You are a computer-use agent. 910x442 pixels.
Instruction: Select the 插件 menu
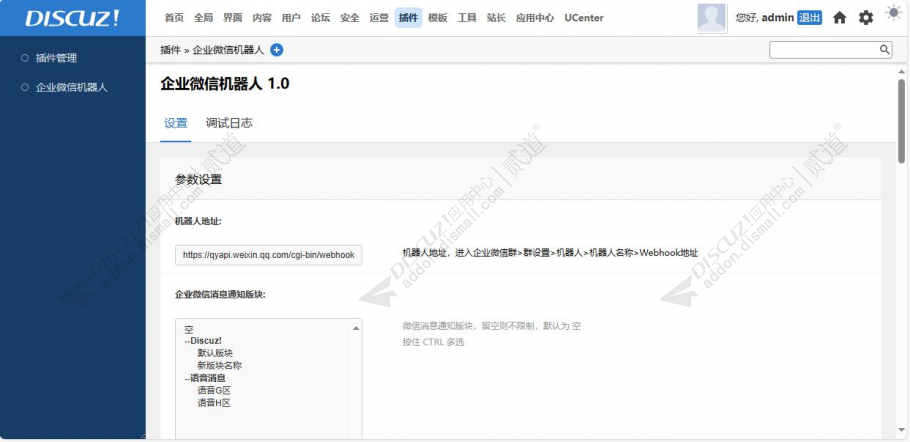[409, 18]
